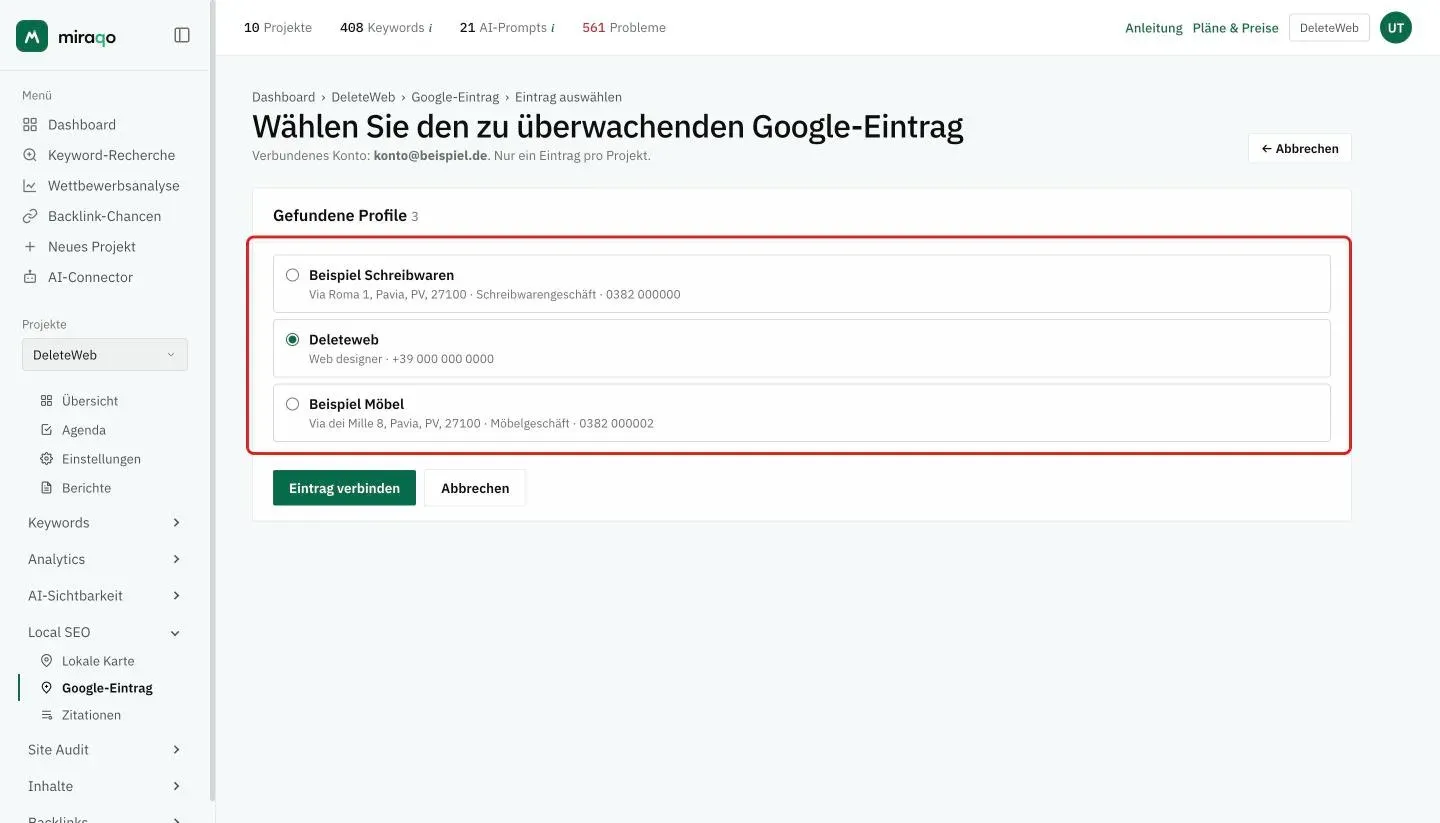
Task: Click the Dashboard grid icon in menu
Action: coord(30,125)
